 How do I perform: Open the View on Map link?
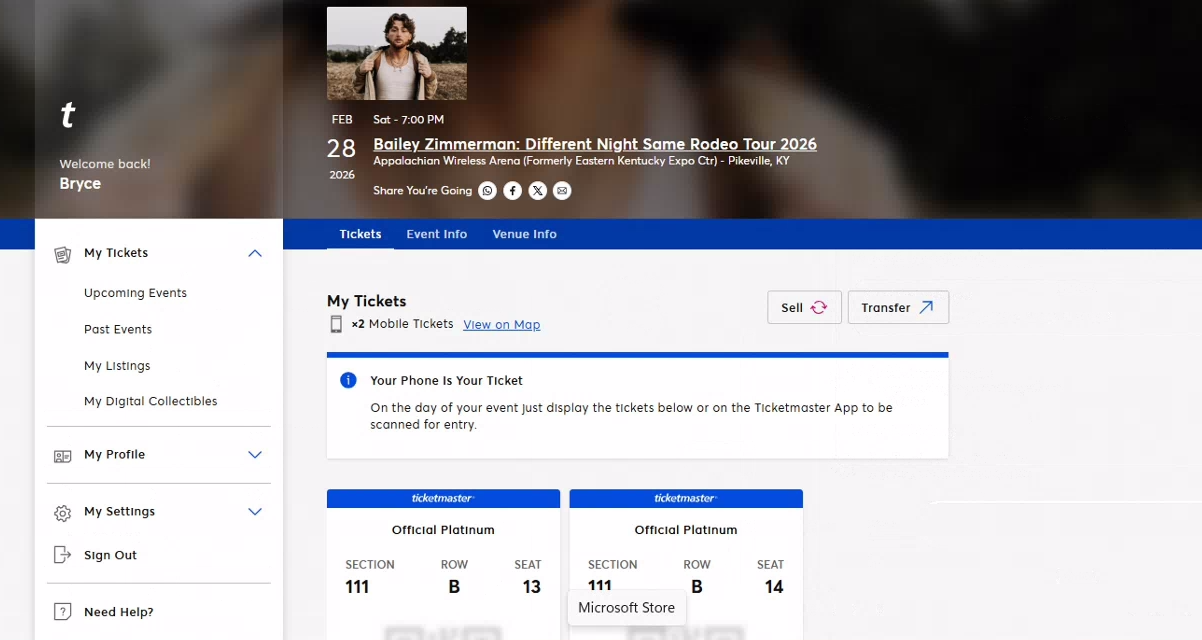pos(501,325)
